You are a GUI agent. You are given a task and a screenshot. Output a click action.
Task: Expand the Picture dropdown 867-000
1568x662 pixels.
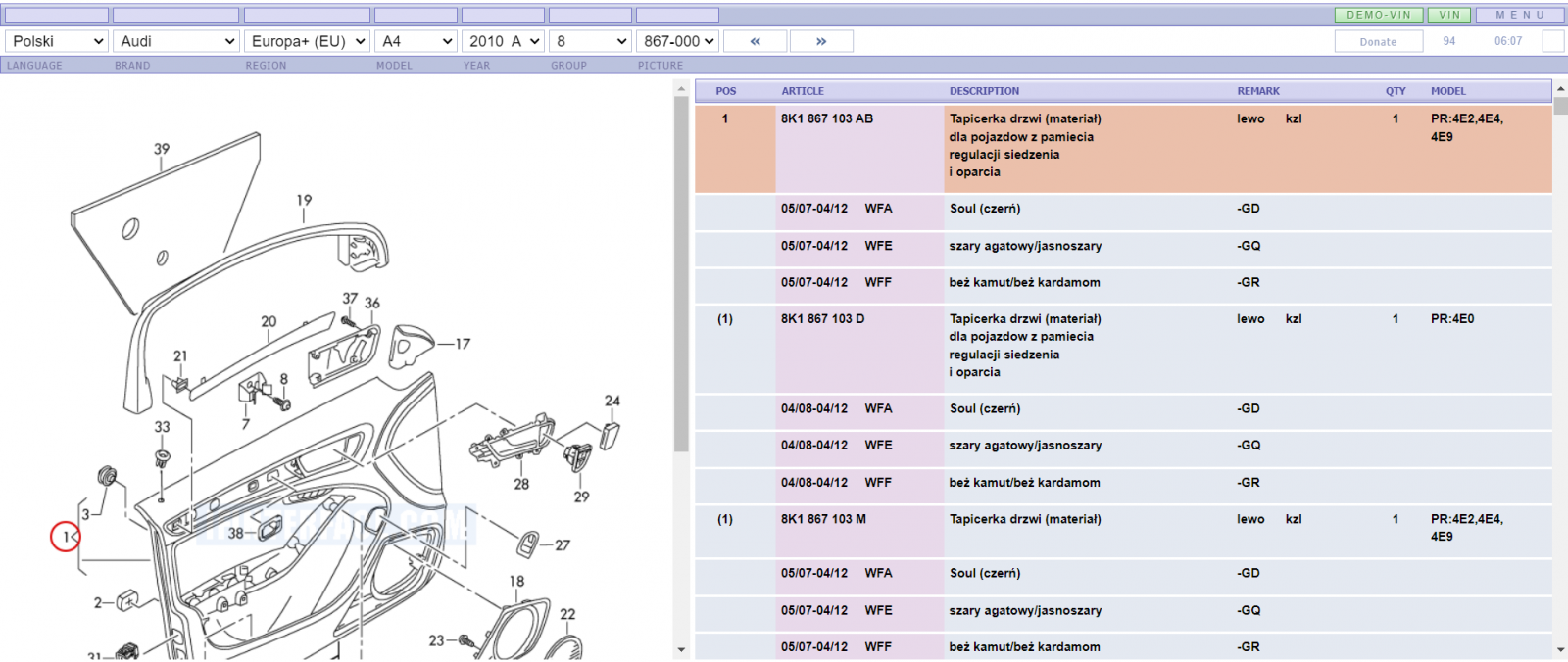click(x=677, y=41)
